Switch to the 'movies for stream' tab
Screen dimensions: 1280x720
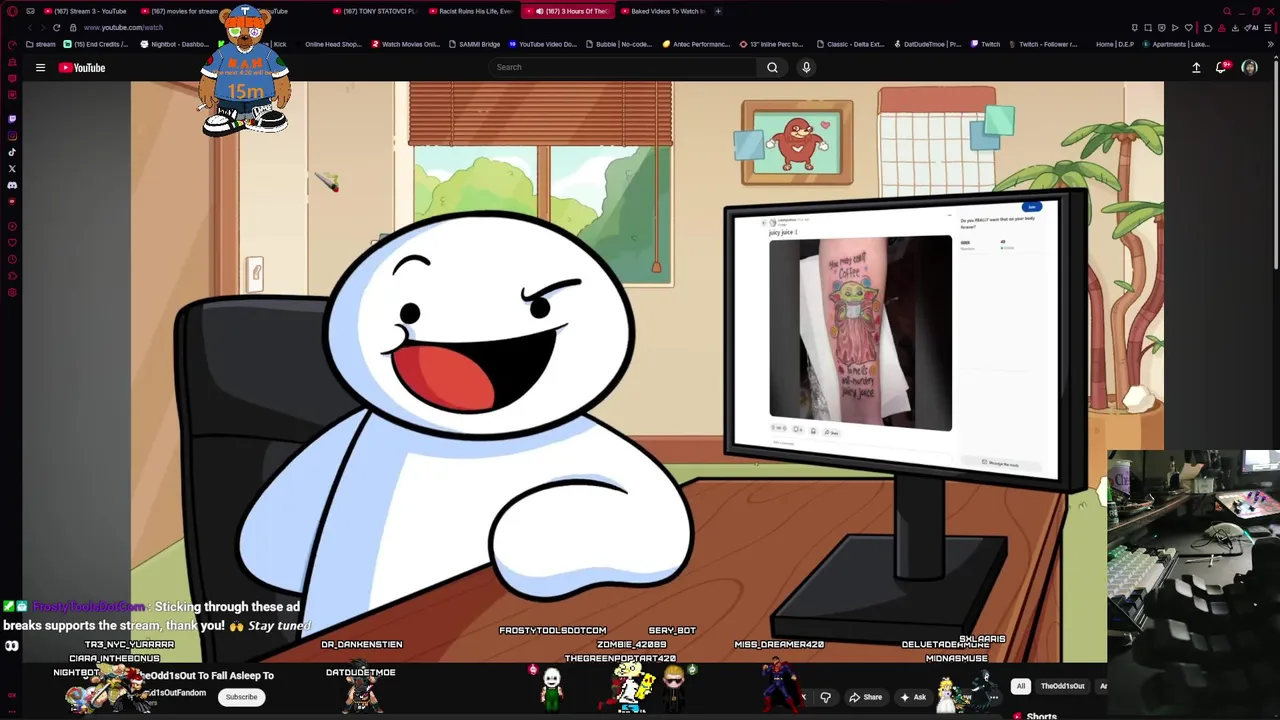[x=180, y=11]
